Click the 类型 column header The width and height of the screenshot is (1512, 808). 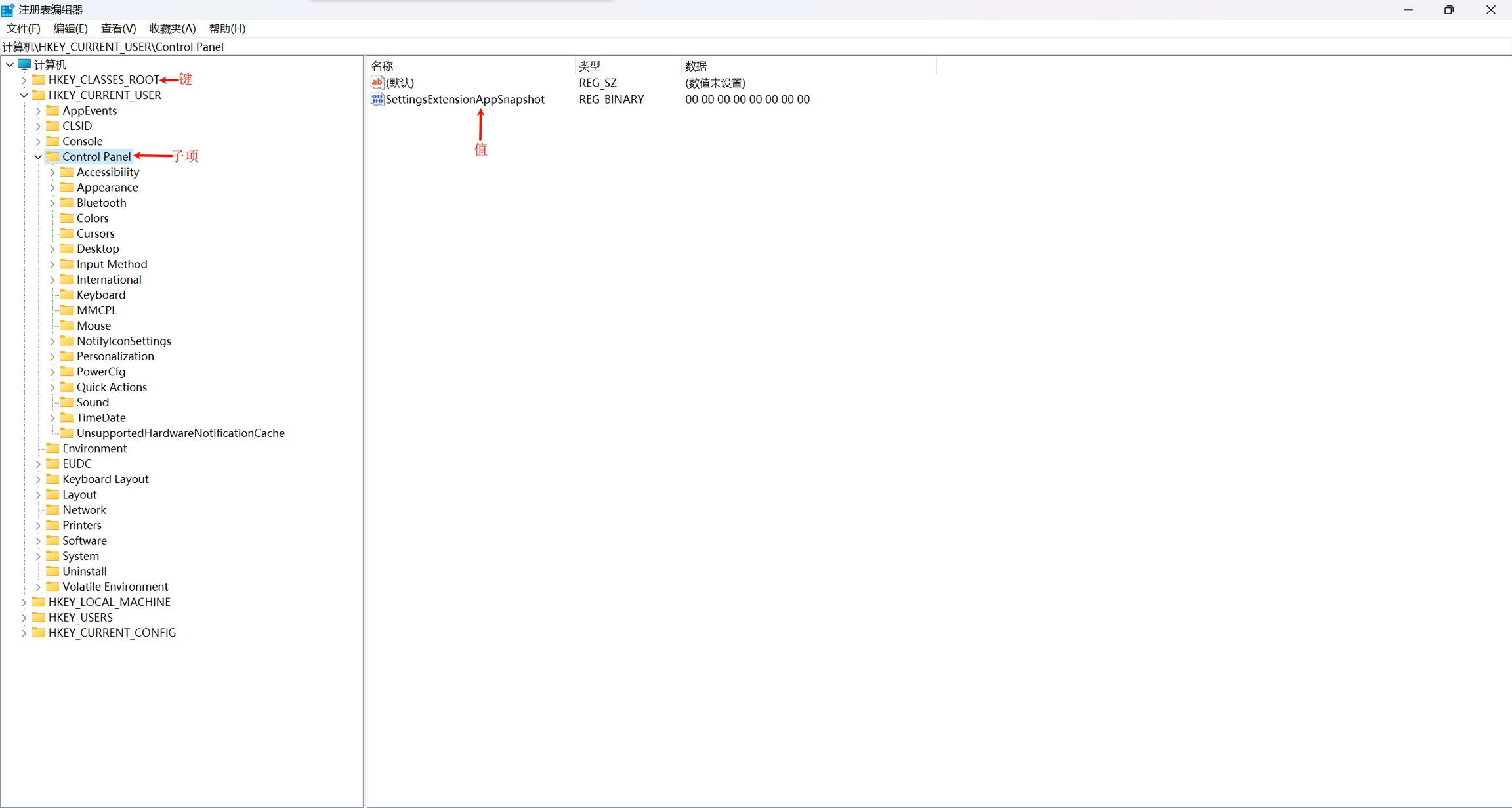589,66
